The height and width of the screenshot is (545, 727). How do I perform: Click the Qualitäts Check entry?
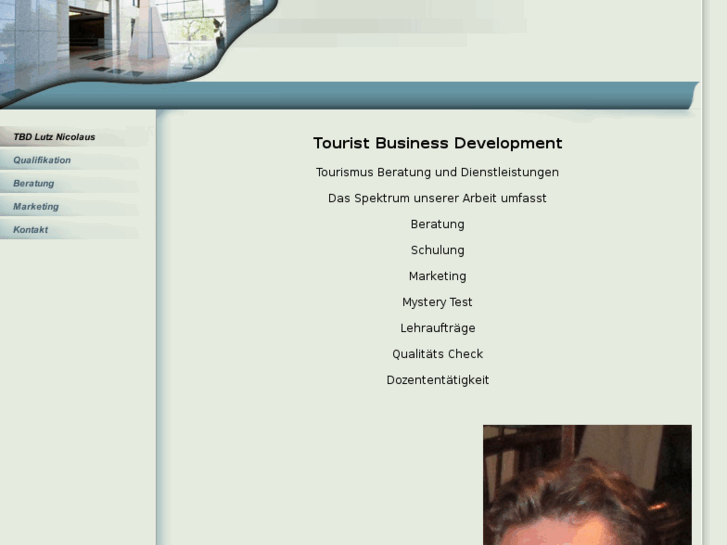[437, 354]
